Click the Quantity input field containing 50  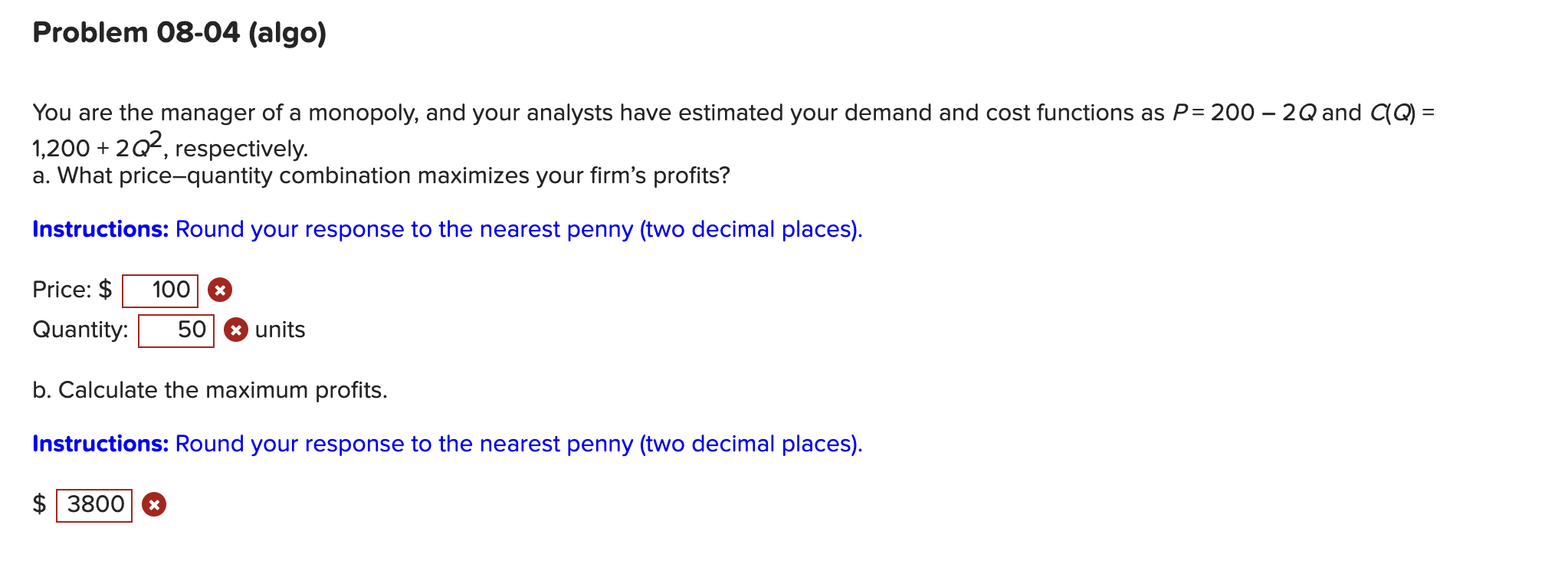point(176,330)
